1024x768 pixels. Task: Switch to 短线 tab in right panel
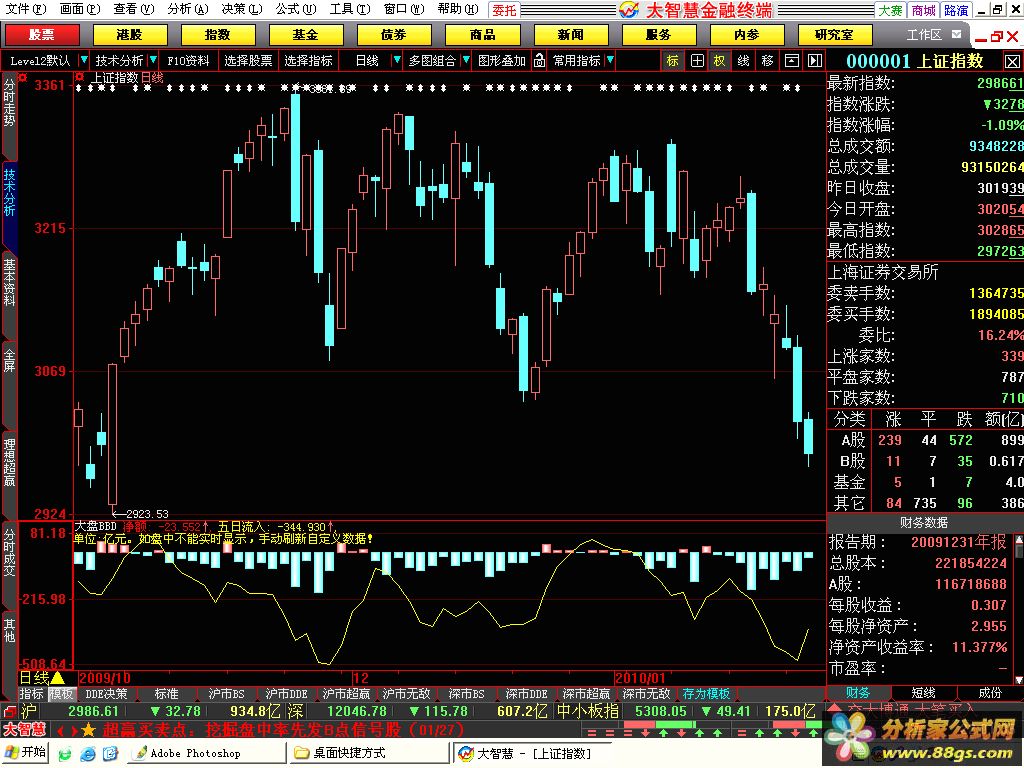923,693
